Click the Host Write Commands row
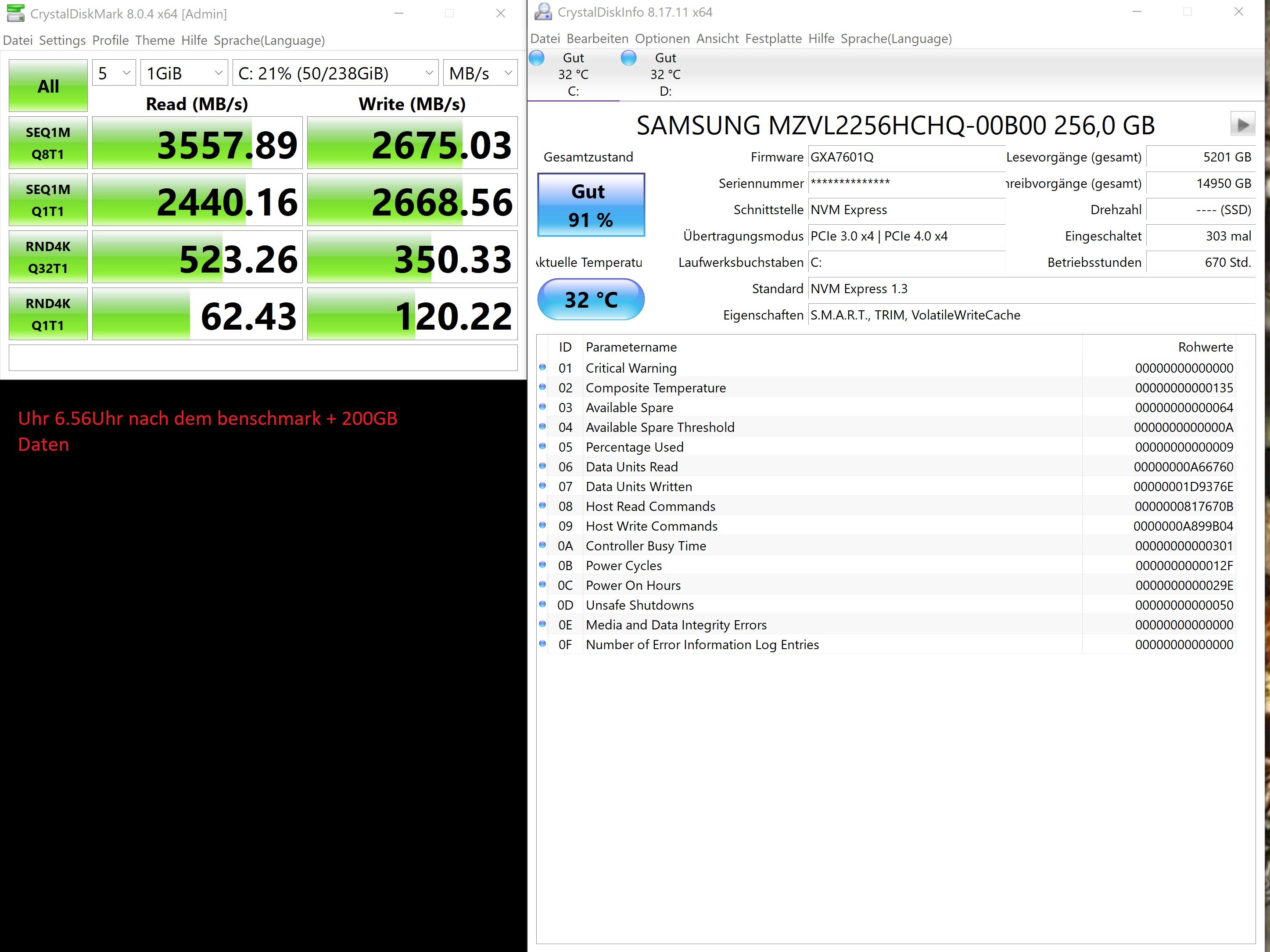Image resolution: width=1270 pixels, height=952 pixels. click(x=886, y=526)
